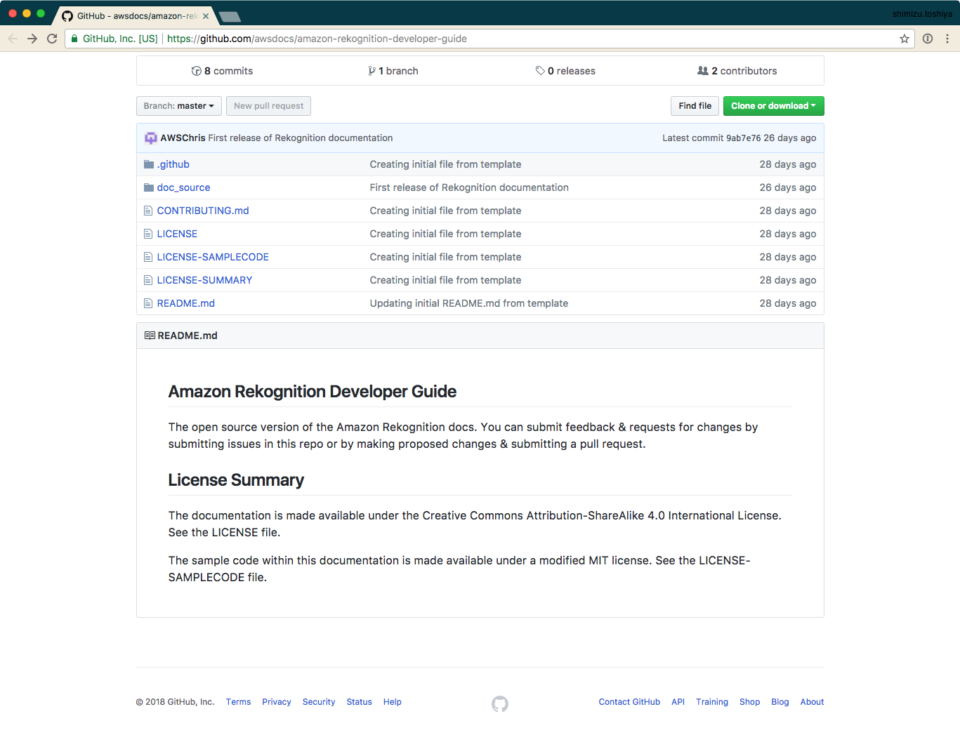Open the Branch: master dropdown
960x742 pixels.
click(x=178, y=105)
